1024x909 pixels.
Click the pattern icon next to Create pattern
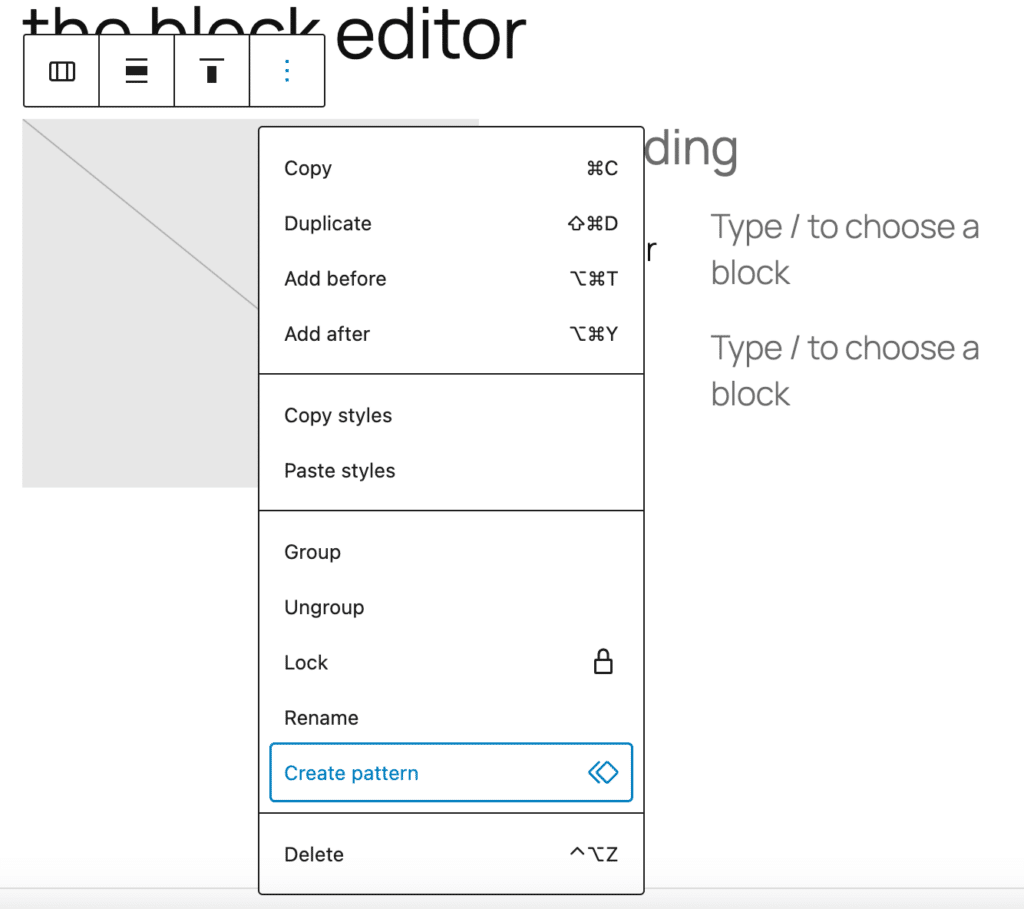[x=603, y=772]
